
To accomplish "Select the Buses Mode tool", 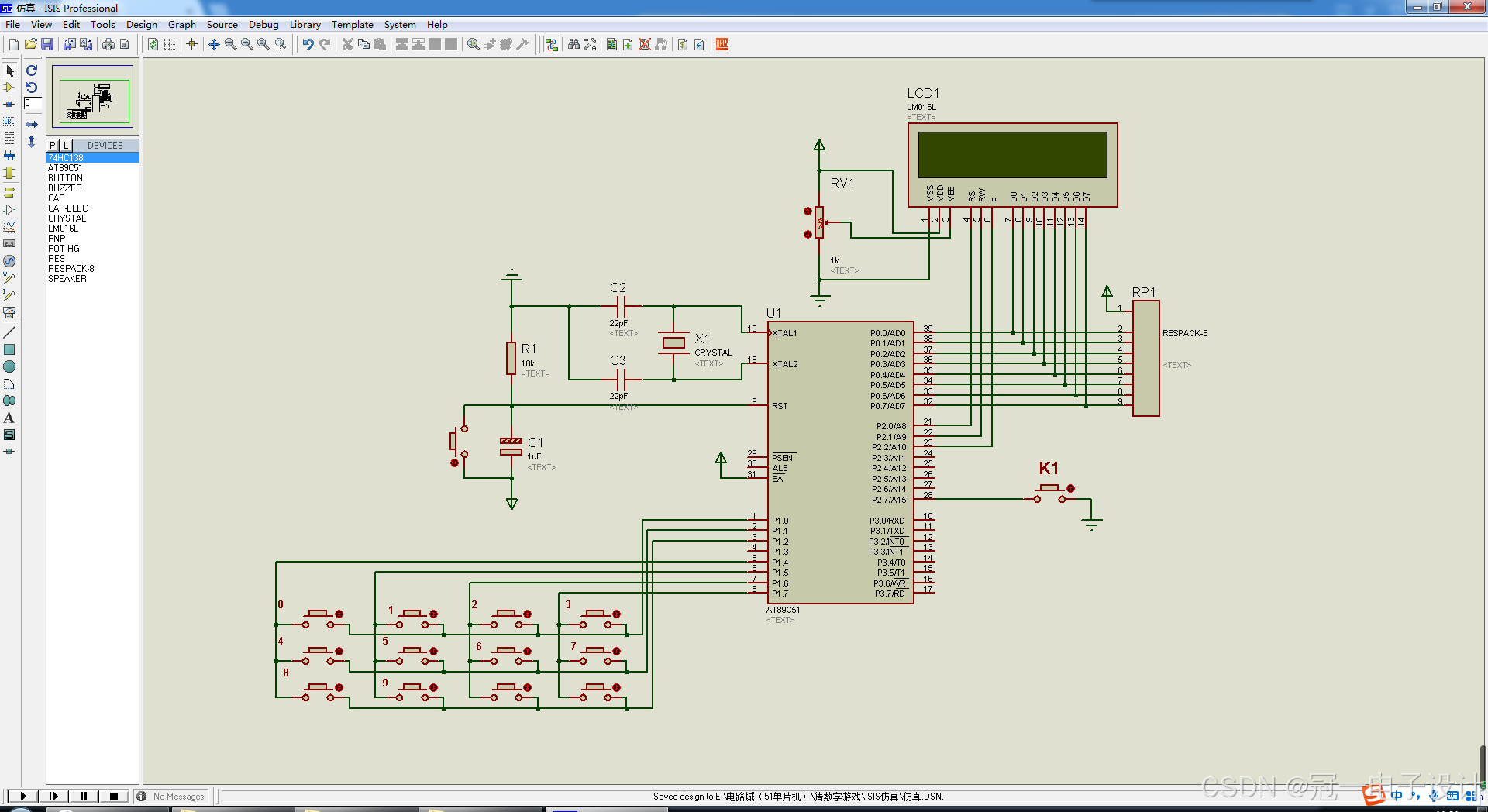I will point(9,155).
